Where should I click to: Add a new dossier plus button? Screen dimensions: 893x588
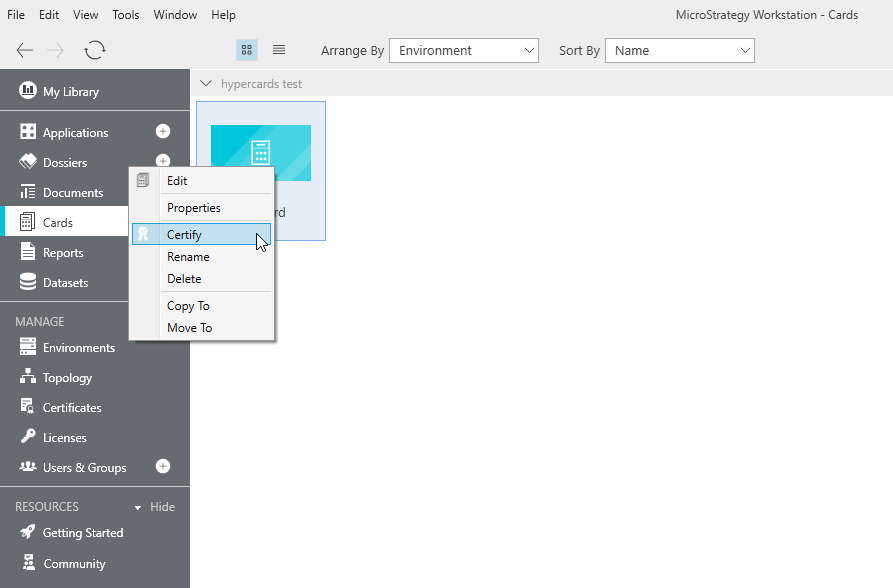(163, 161)
